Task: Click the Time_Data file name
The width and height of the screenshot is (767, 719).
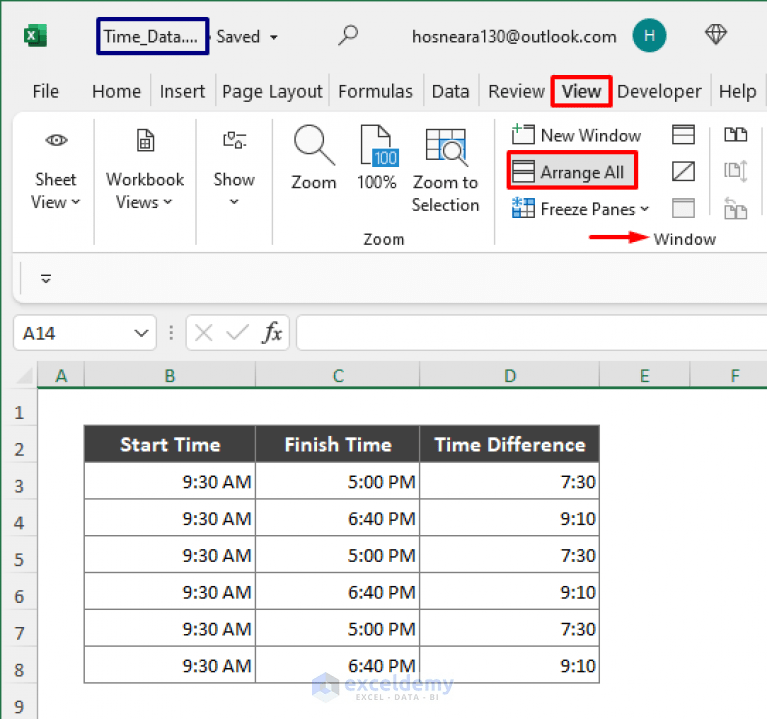Action: pos(151,37)
